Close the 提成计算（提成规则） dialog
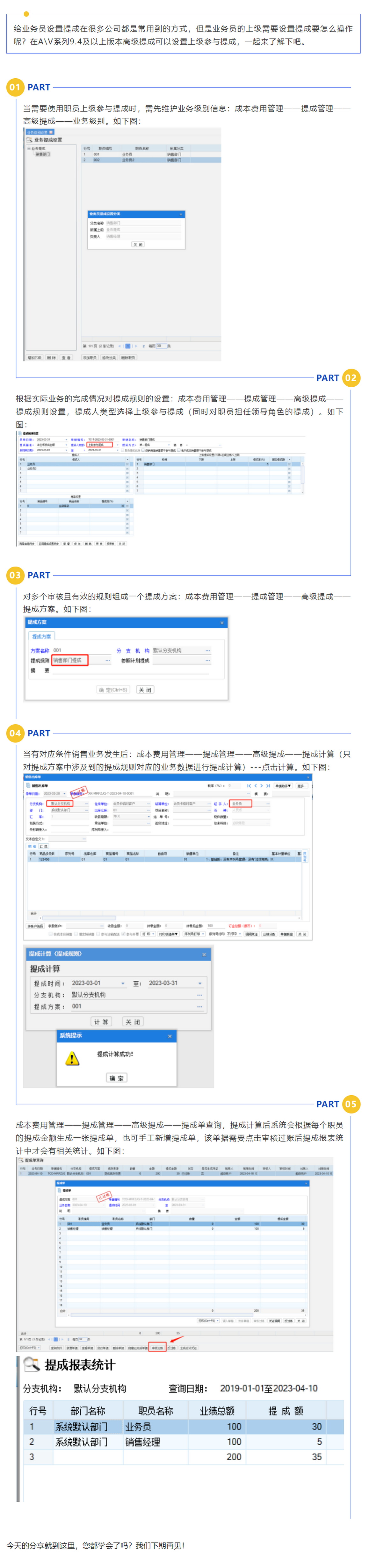Image resolution: width=369 pixels, height=1568 pixels. (204, 954)
